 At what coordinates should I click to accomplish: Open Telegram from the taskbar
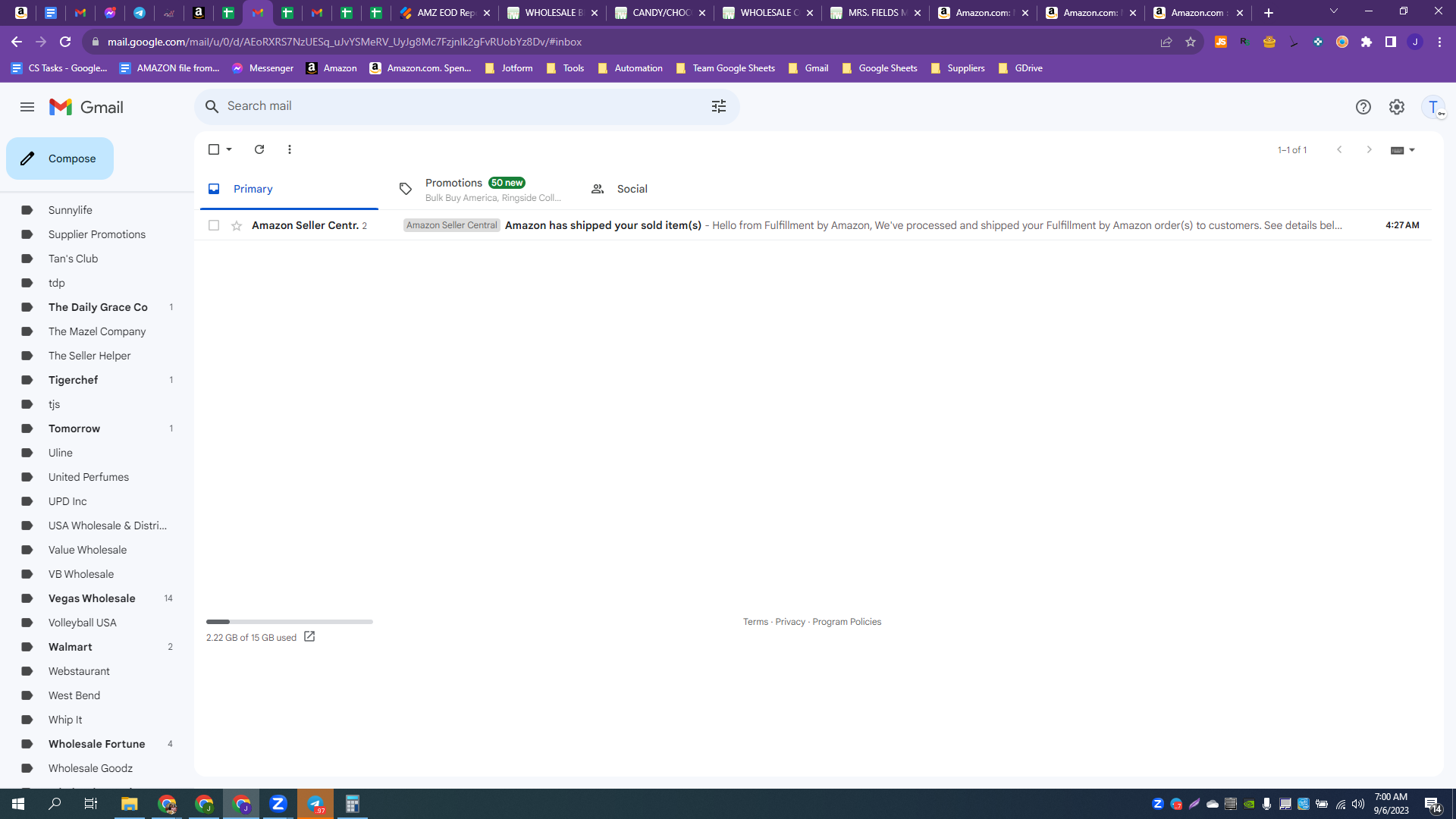(315, 804)
